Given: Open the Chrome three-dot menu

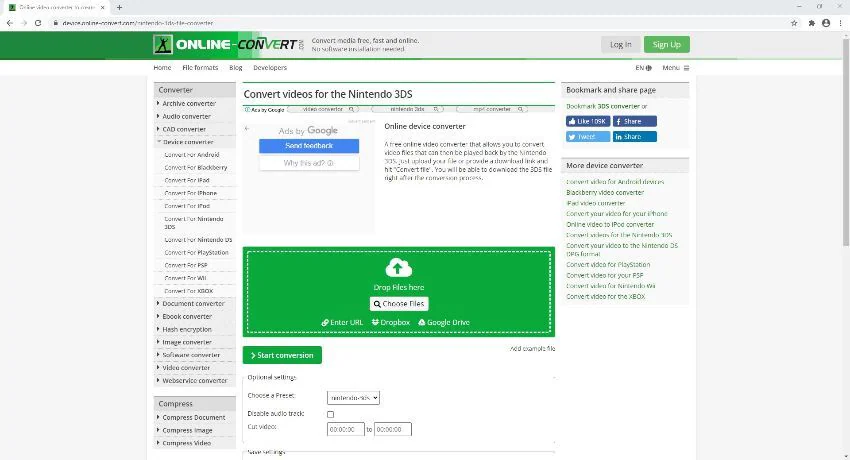Looking at the screenshot, I should pyautogui.click(x=841, y=23).
